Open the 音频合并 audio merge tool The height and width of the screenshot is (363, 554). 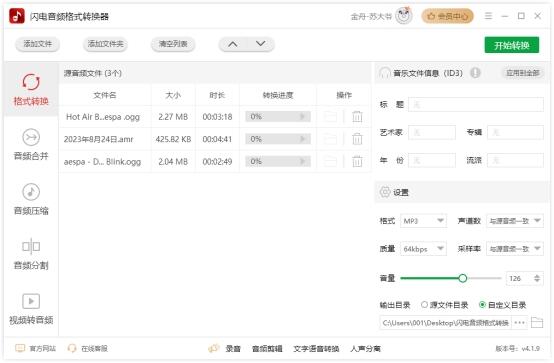(x=31, y=145)
